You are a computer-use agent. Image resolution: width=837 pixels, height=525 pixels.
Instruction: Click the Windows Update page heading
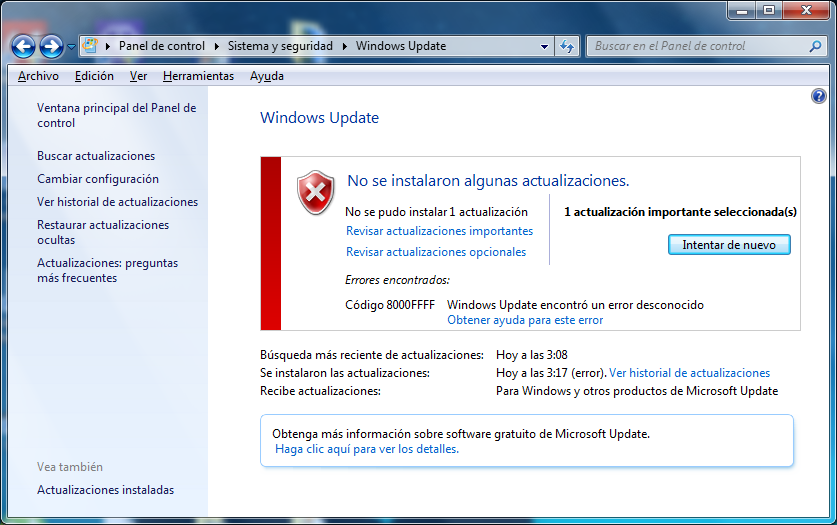(319, 117)
